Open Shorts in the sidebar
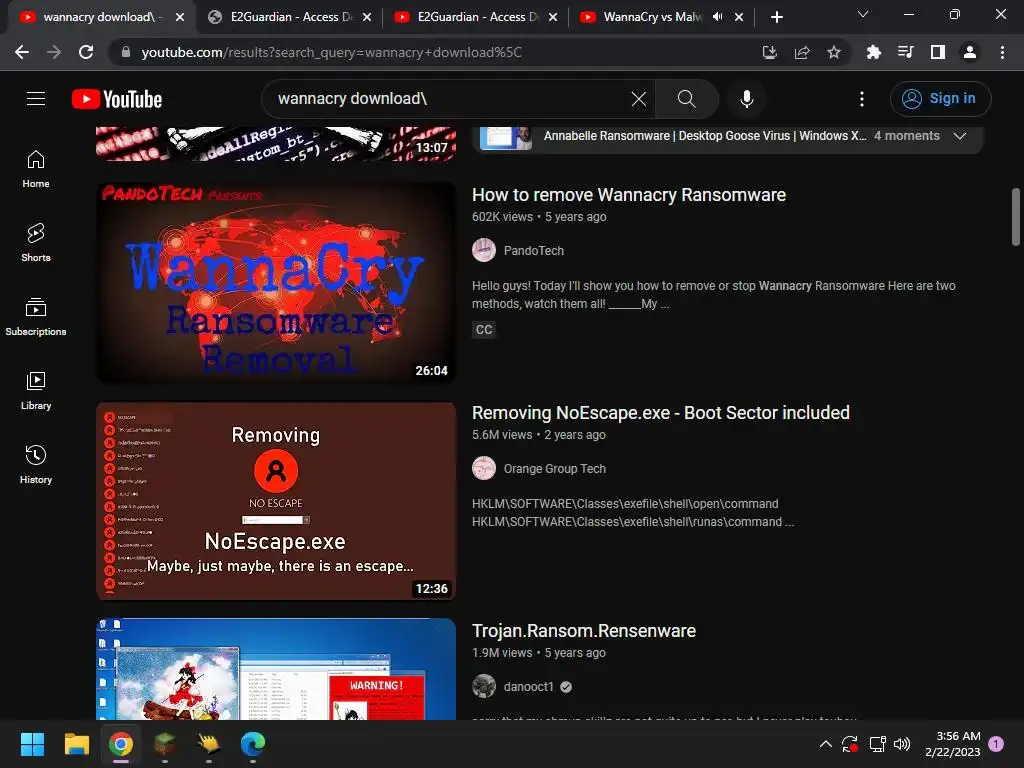The height and width of the screenshot is (768, 1024). click(x=36, y=243)
